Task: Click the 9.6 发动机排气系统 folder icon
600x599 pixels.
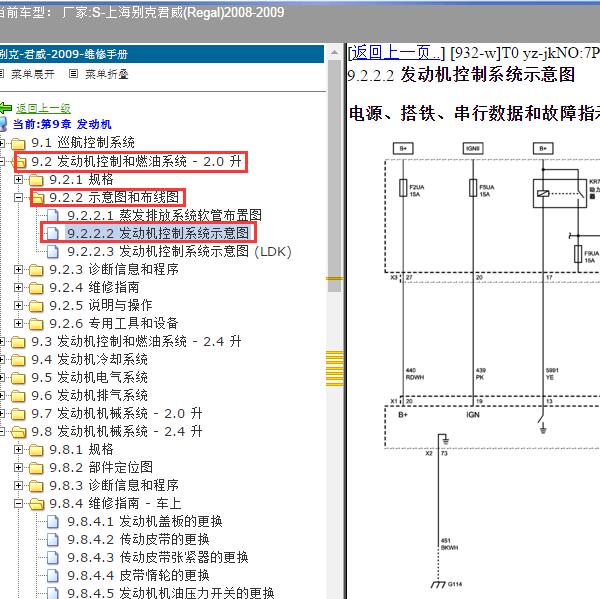Action: coord(18,395)
